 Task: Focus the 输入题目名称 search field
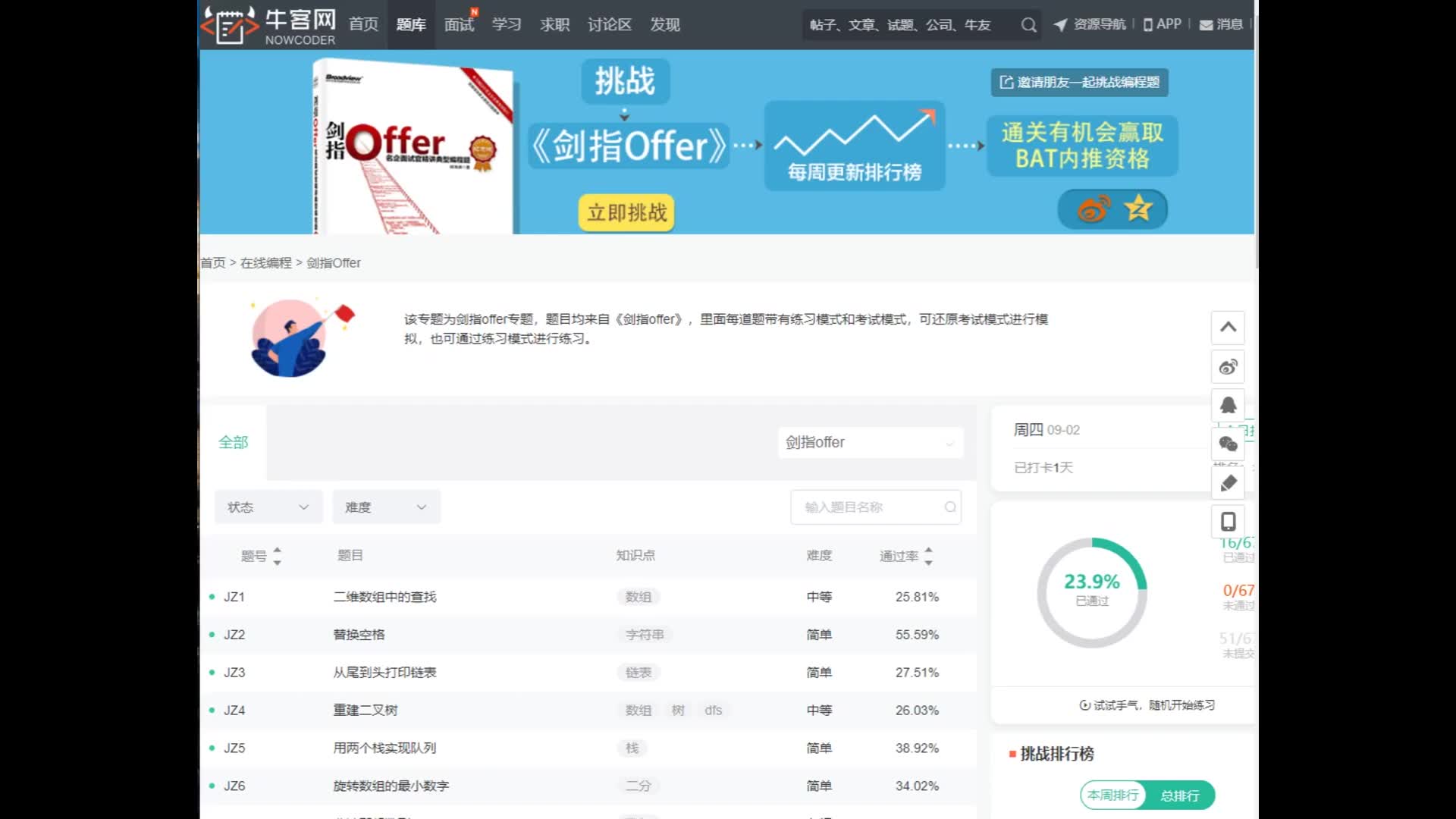(x=876, y=507)
